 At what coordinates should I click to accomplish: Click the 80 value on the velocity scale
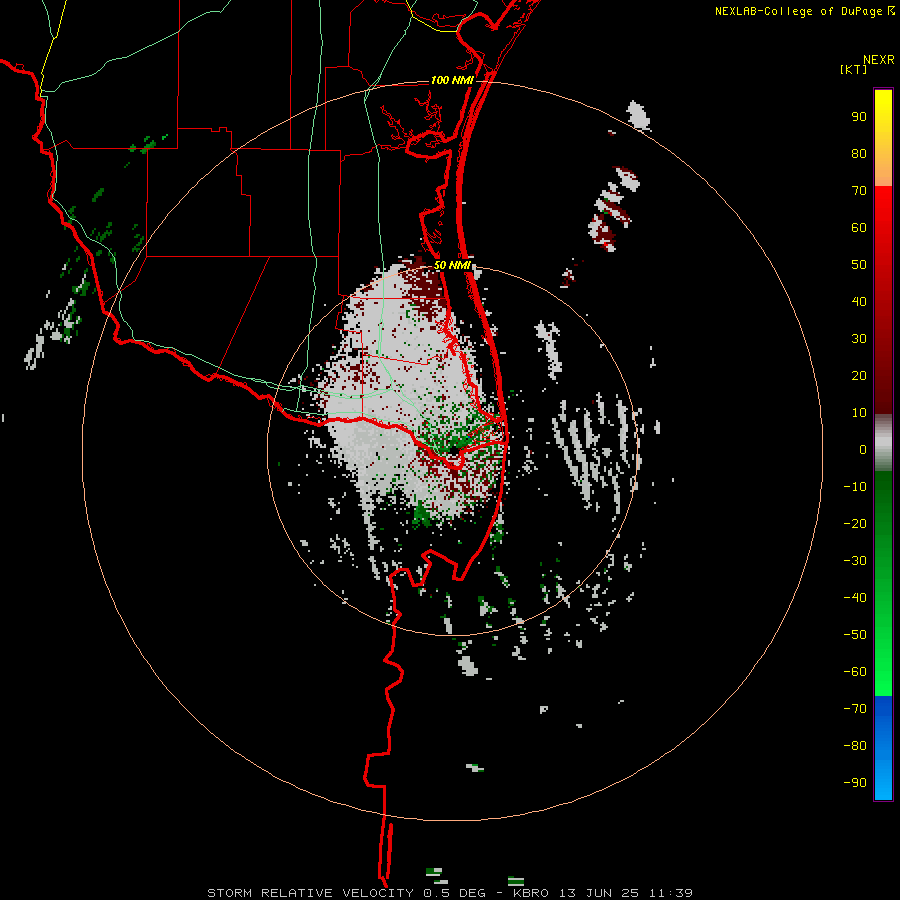pos(859,154)
